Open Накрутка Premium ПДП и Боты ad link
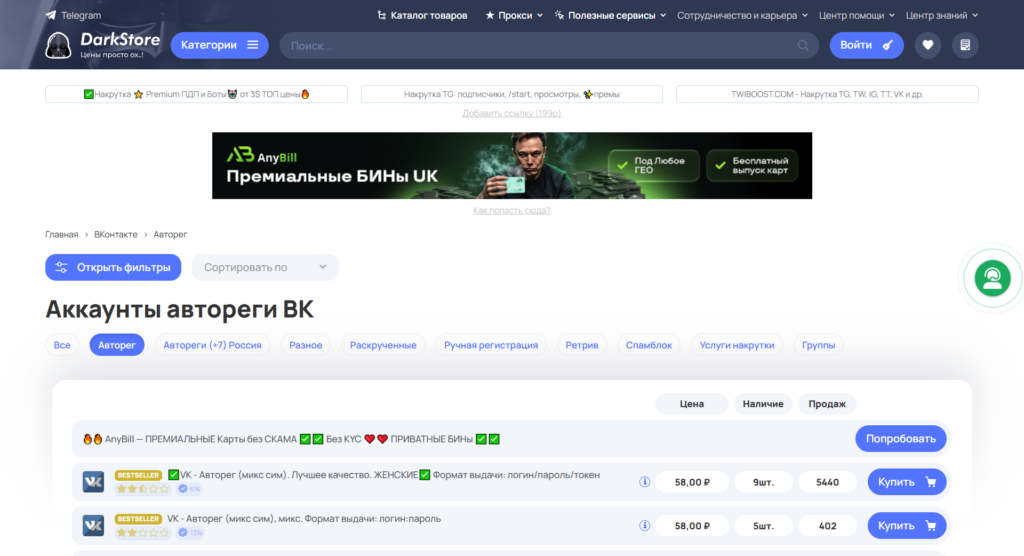 [196, 94]
